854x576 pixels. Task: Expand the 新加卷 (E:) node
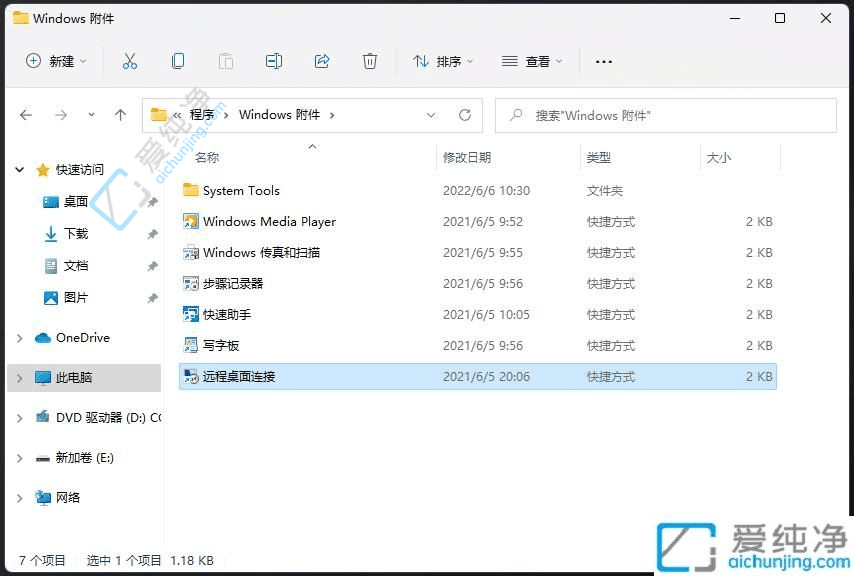tap(20, 458)
